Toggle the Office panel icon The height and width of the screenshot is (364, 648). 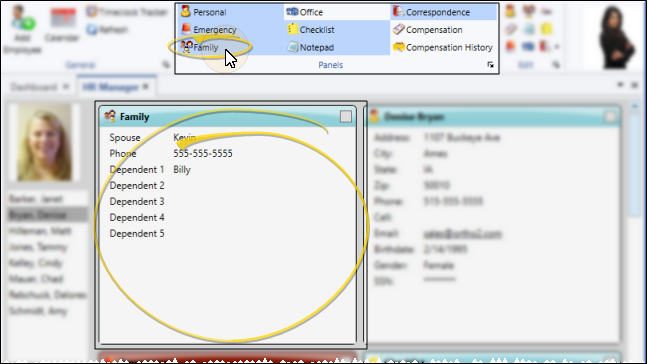tap(292, 12)
